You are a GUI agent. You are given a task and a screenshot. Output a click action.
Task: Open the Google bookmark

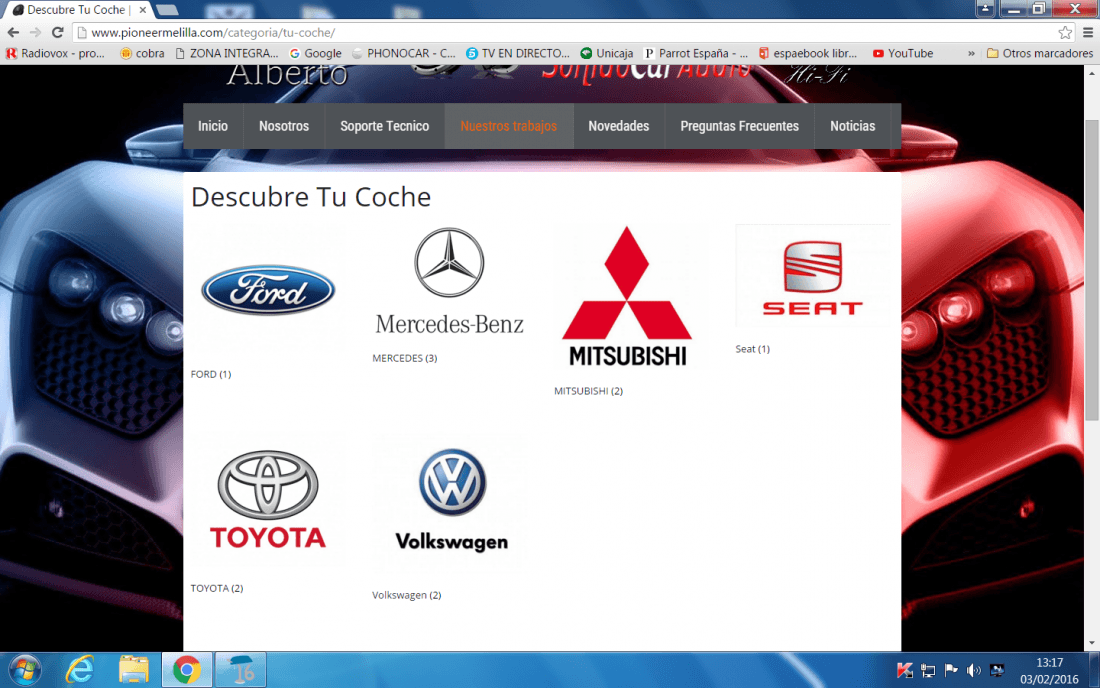click(316, 53)
